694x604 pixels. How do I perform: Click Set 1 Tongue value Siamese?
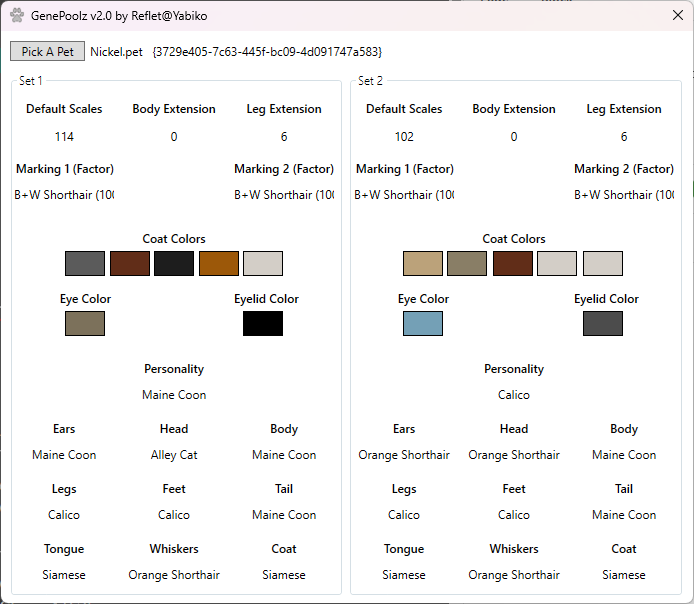(64, 575)
